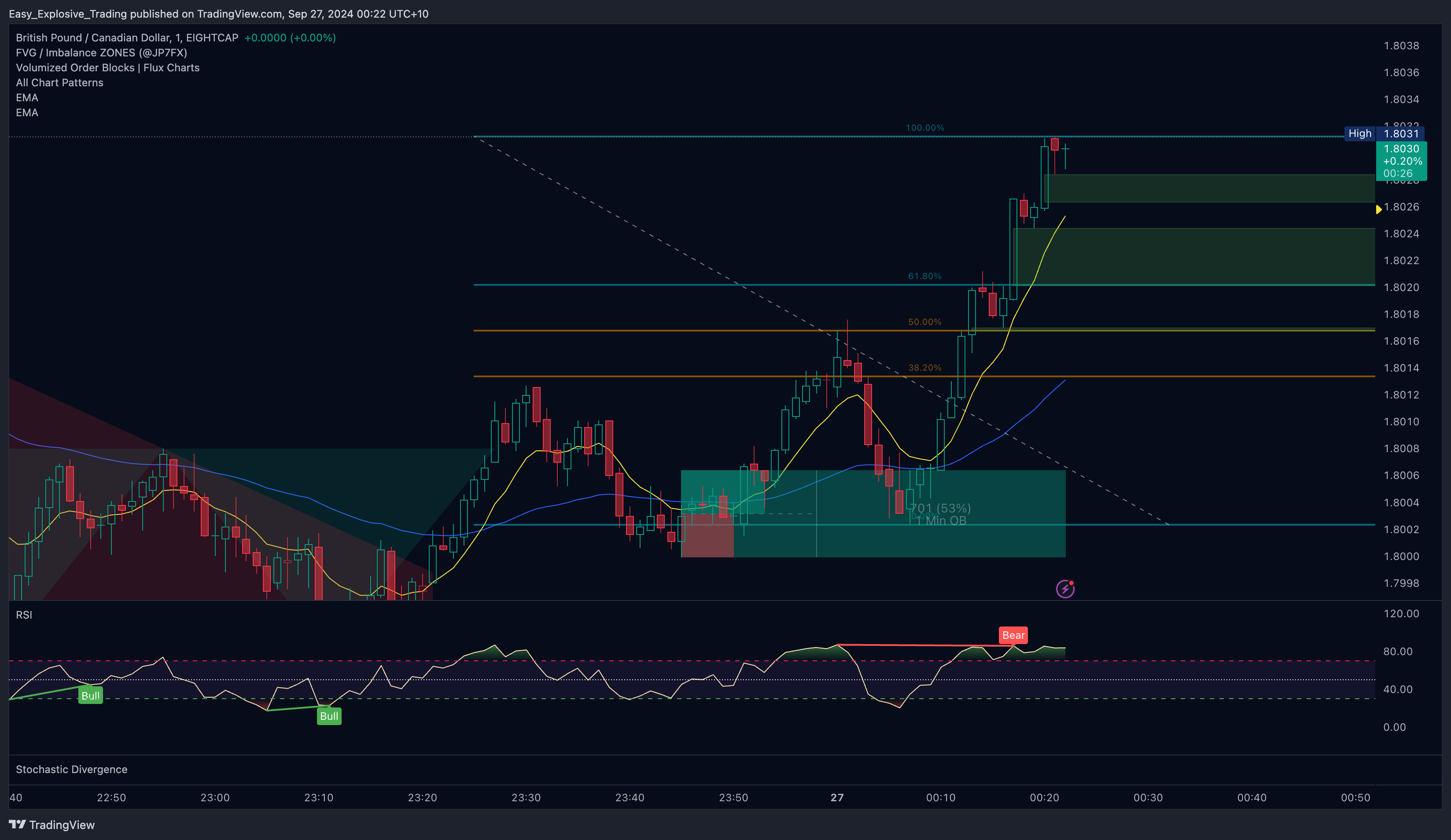Click the upper green FVG zone near 1.8027
Image resolution: width=1451 pixels, height=840 pixels.
point(1209,188)
